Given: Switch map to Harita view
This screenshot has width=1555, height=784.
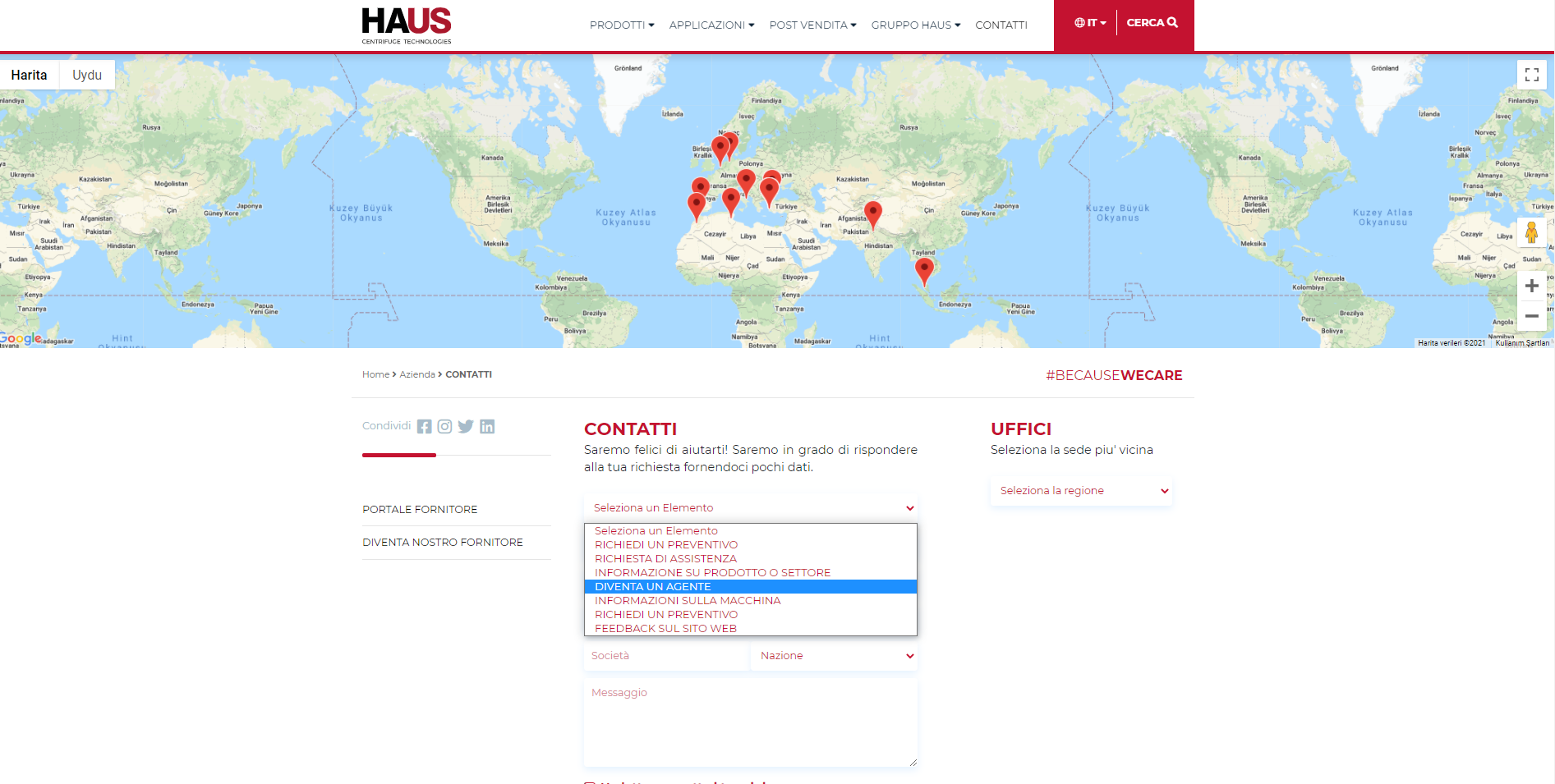Looking at the screenshot, I should (x=29, y=75).
